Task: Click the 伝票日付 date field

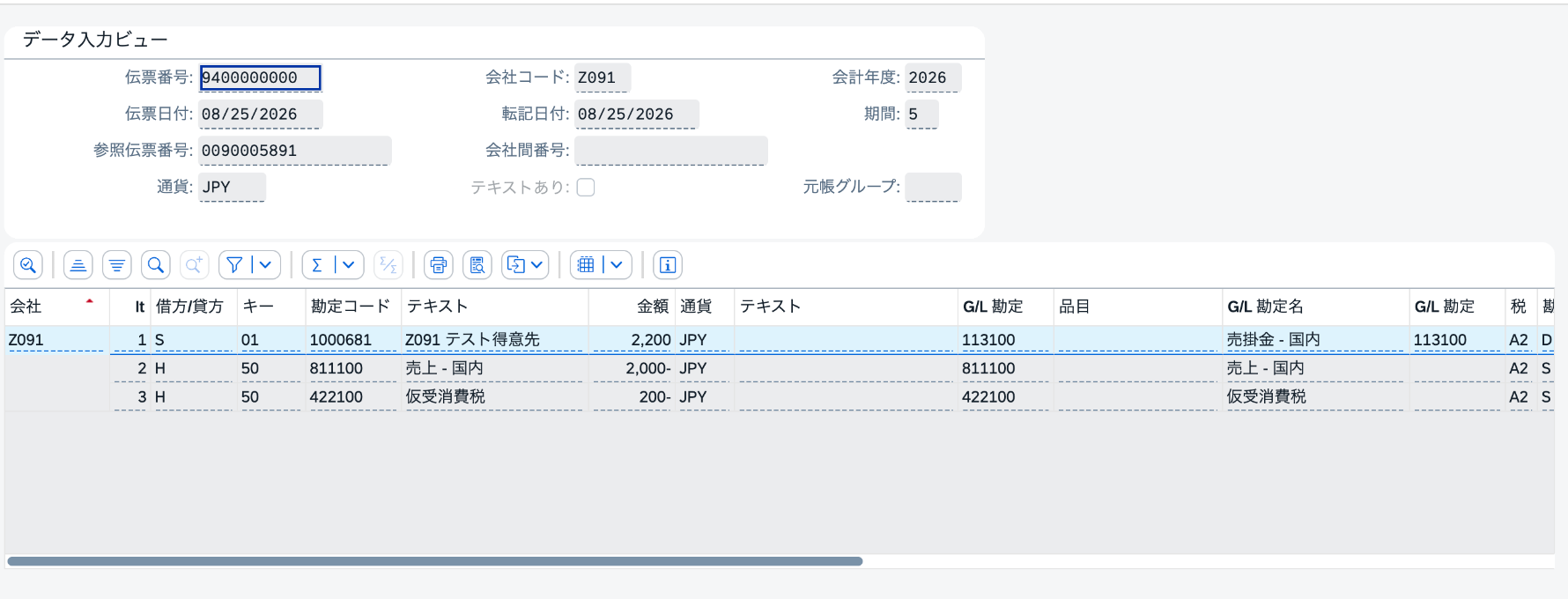Action: pyautogui.click(x=261, y=115)
